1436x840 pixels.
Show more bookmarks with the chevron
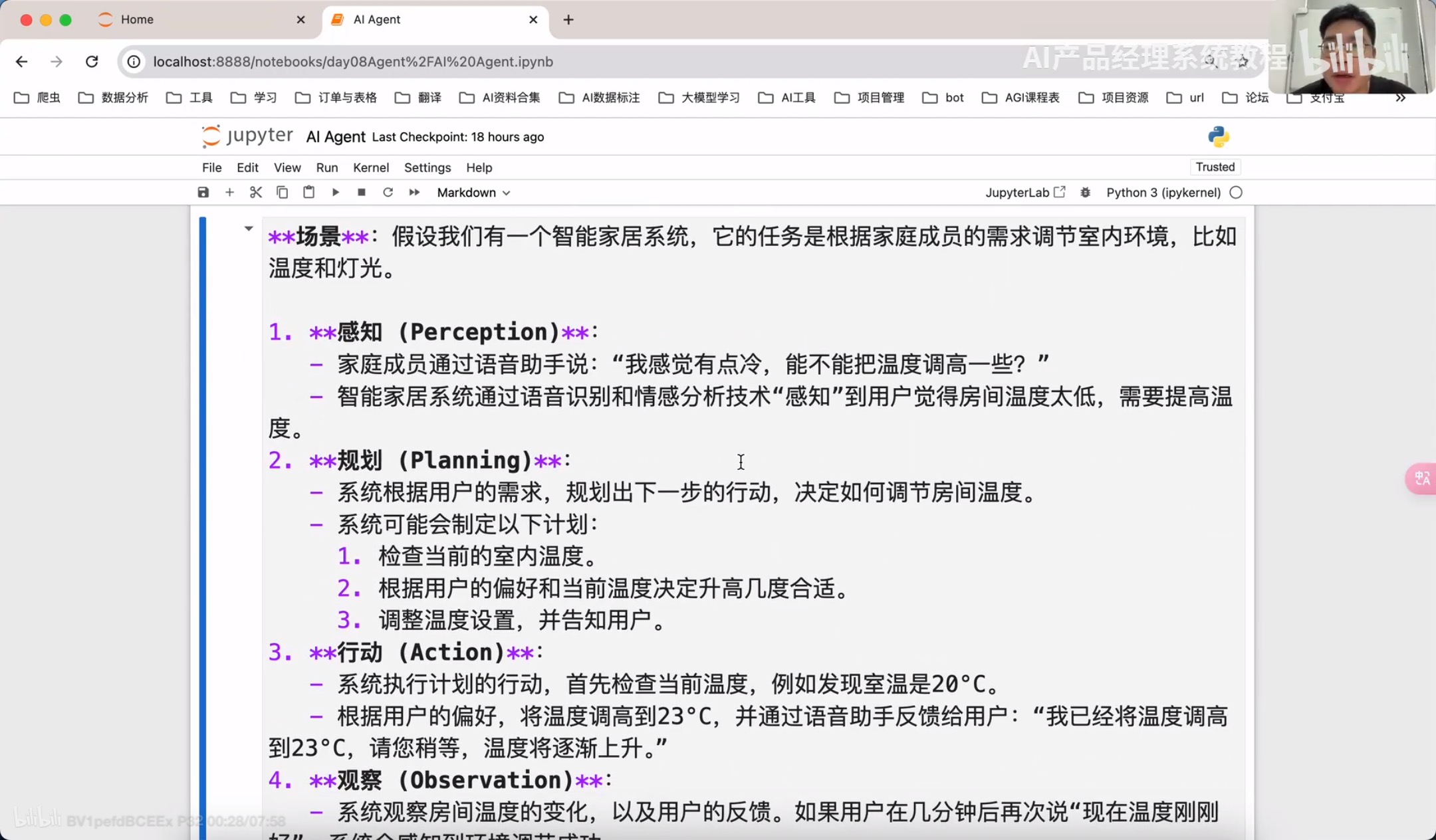pos(1400,98)
